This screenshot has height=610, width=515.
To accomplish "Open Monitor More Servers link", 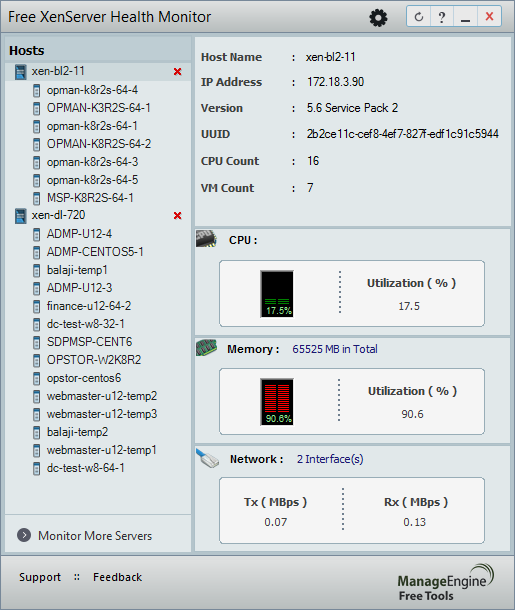I will [x=95, y=536].
